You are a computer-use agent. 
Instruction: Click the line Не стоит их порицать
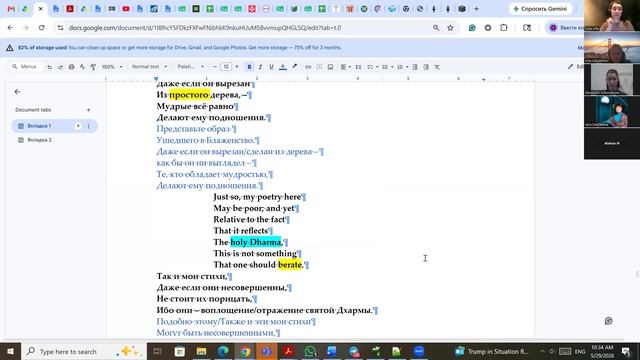[204, 299]
